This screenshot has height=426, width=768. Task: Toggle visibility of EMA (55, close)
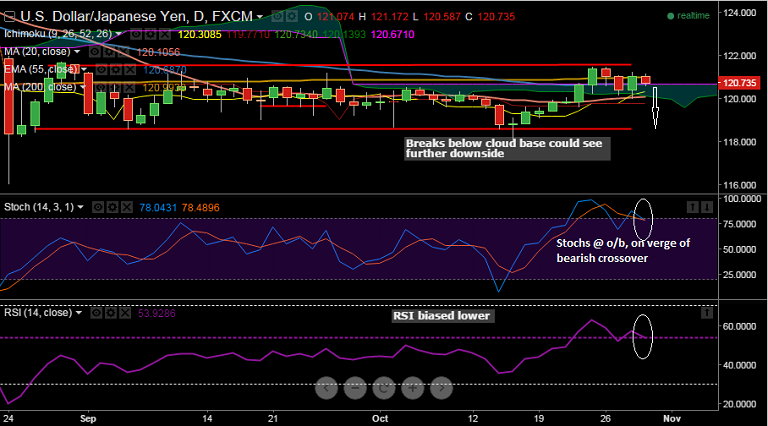[x=101, y=70]
